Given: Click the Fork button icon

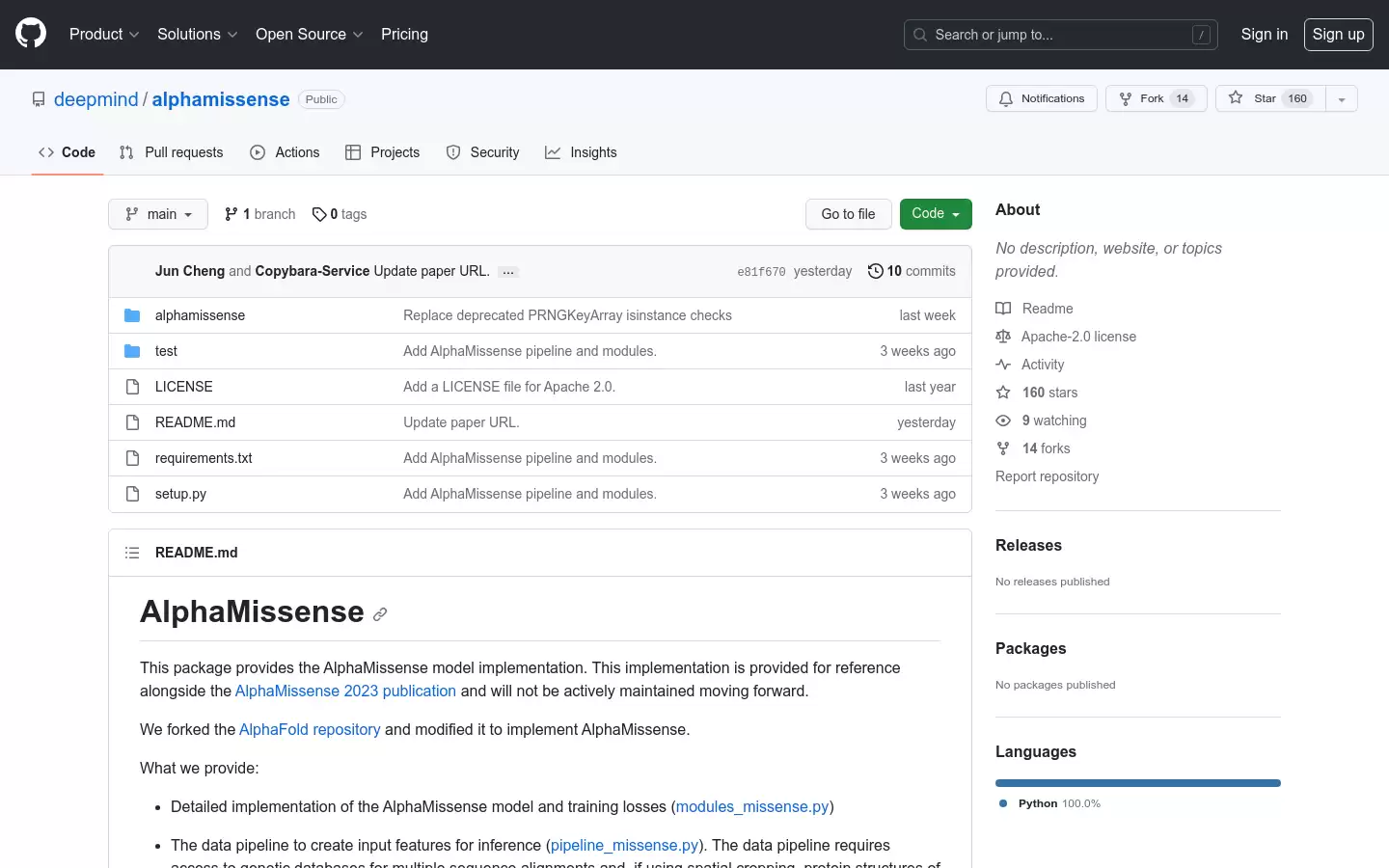Looking at the screenshot, I should click(1126, 98).
